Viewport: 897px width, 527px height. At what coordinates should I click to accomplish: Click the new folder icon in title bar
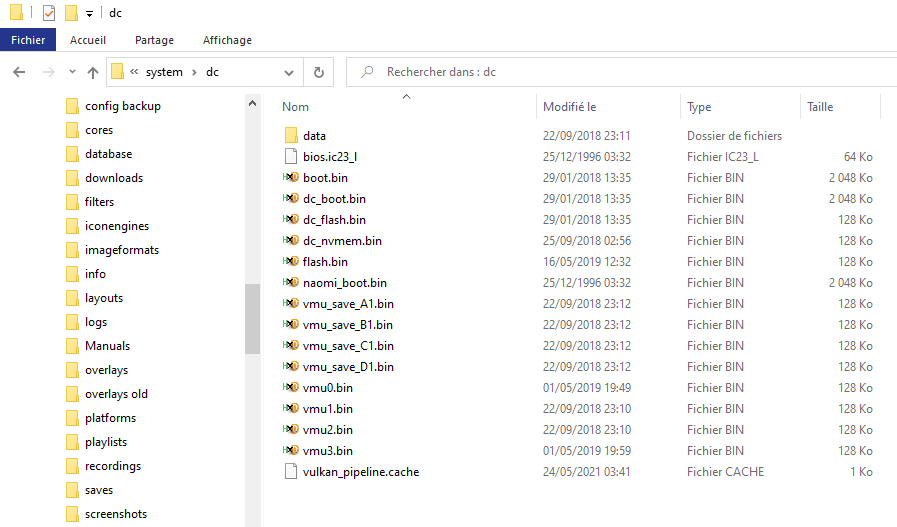71,13
